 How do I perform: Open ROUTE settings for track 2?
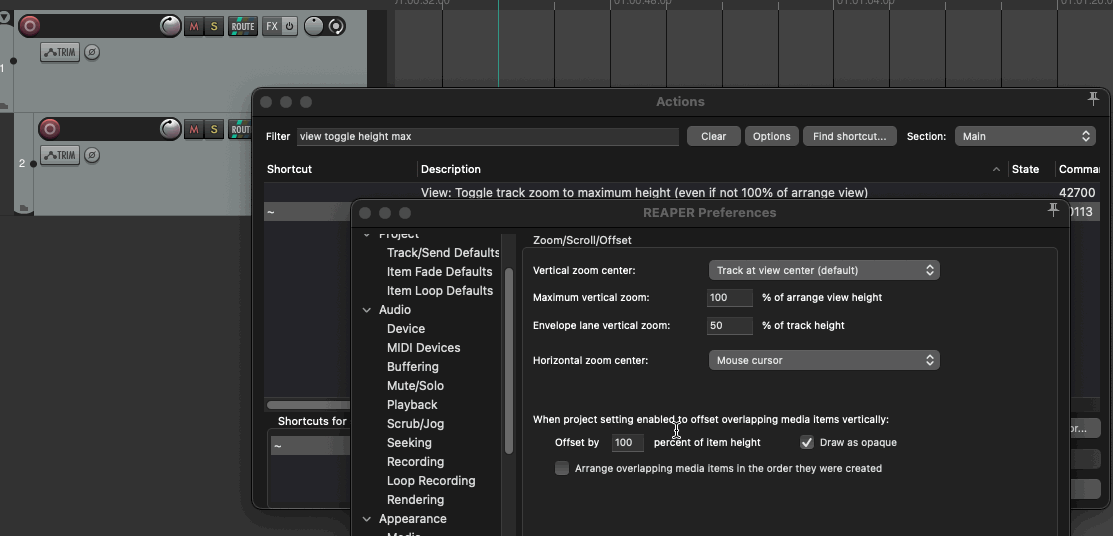click(241, 128)
